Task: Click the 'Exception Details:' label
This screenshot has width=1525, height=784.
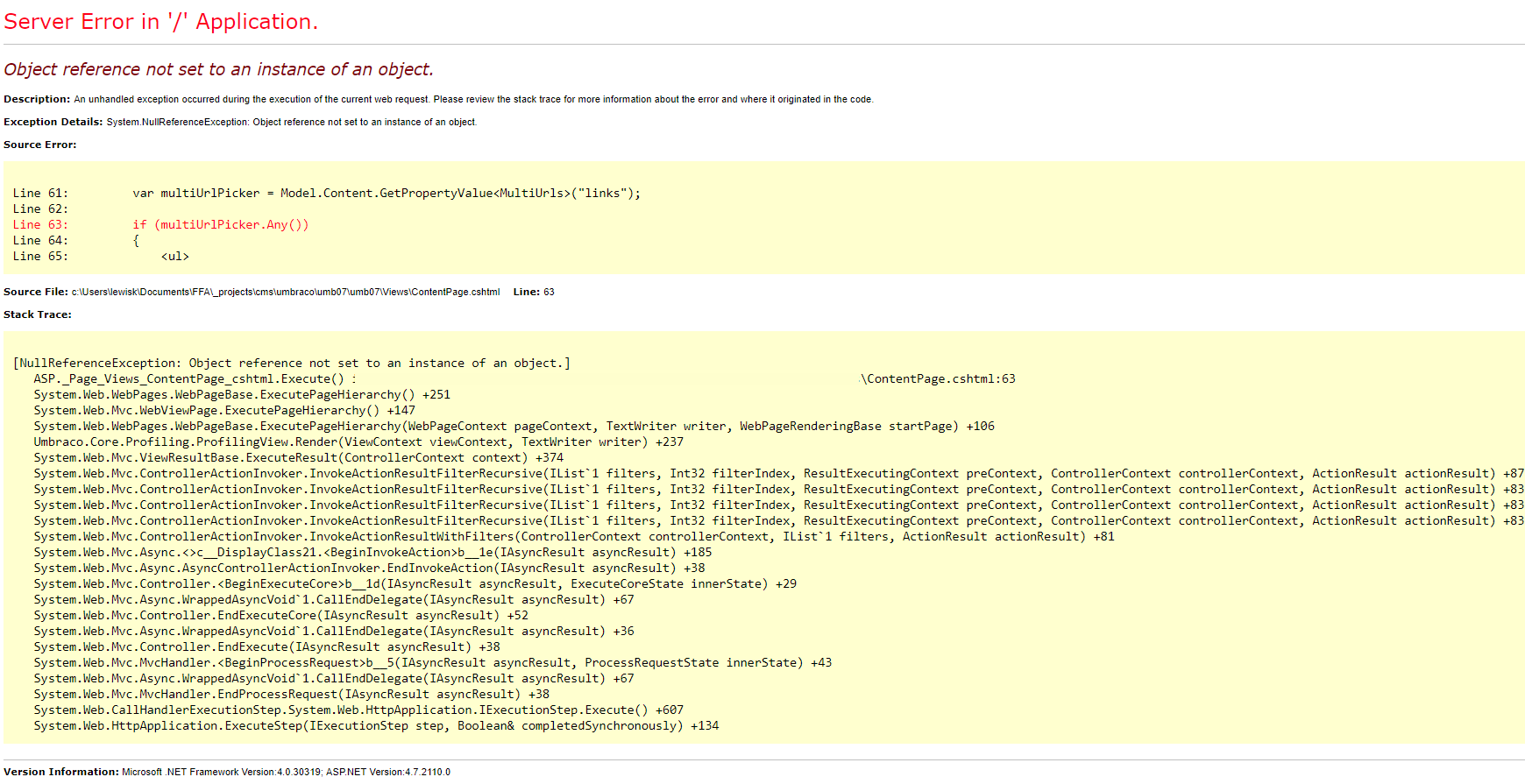Action: tap(53, 122)
